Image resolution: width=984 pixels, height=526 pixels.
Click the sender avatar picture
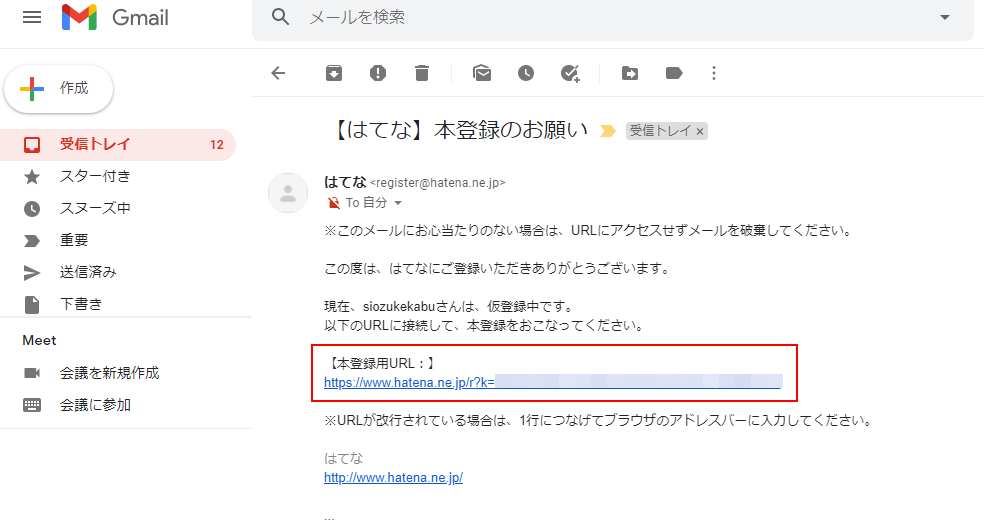point(288,193)
